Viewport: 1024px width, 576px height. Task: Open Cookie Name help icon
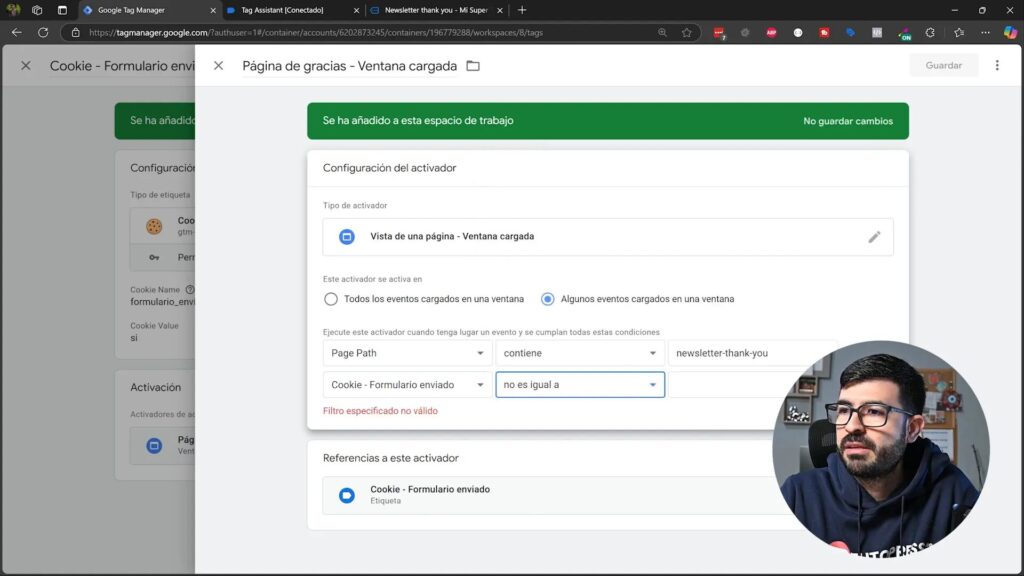tap(189, 289)
